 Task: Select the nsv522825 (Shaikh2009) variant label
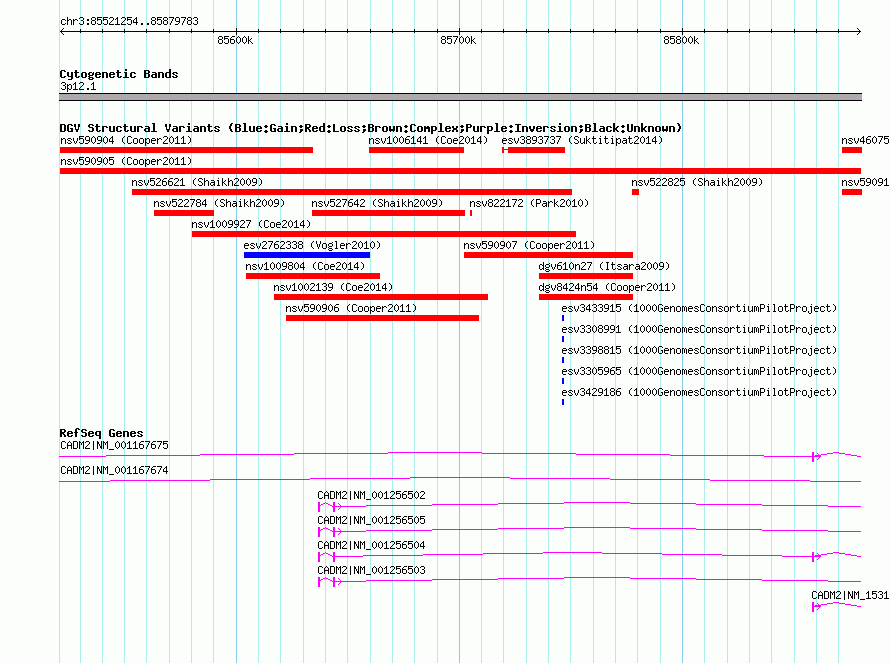click(697, 182)
